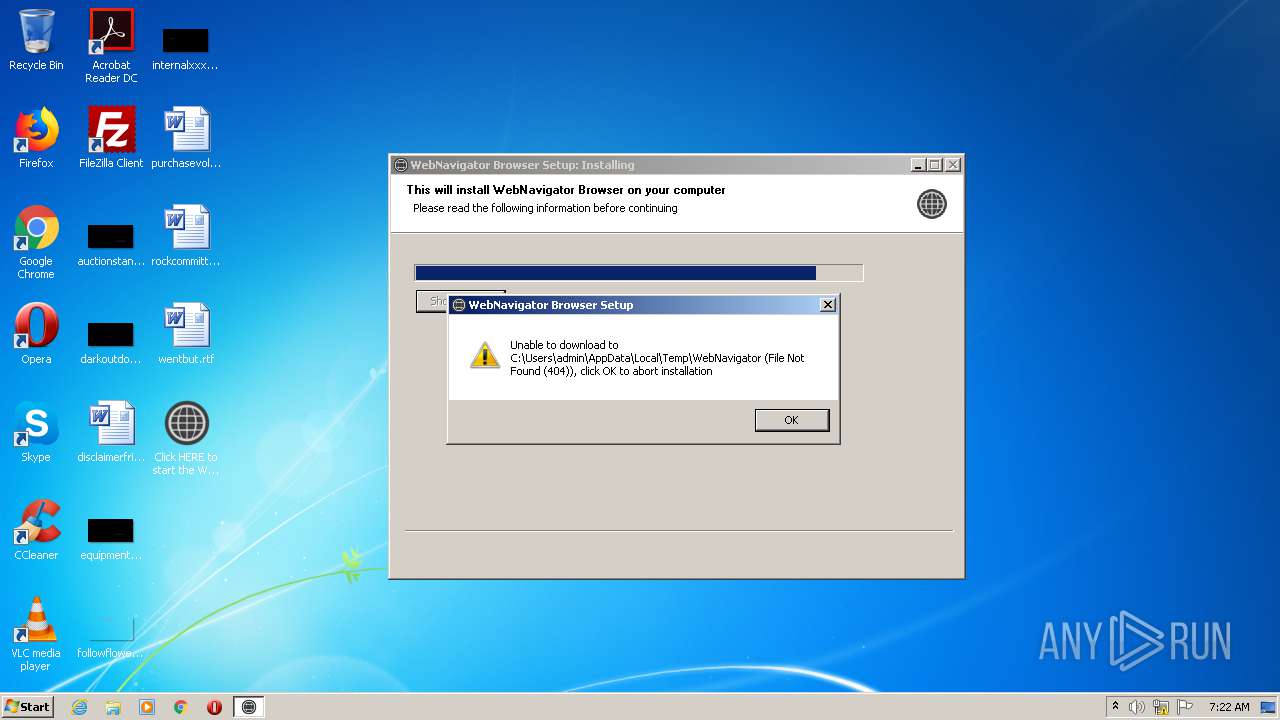Click the clock showing 7:22 AM
1280x720 pixels.
tap(1229, 707)
